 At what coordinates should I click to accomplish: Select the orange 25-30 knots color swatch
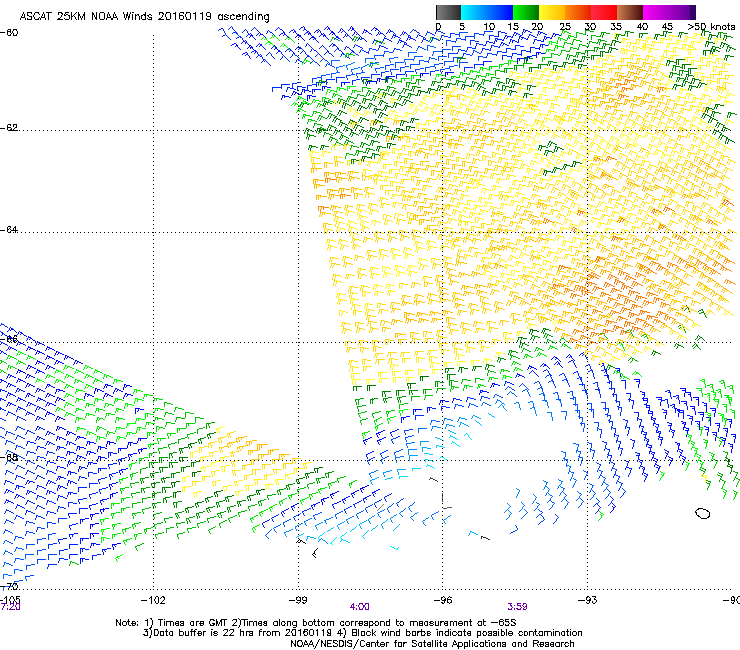tap(578, 12)
